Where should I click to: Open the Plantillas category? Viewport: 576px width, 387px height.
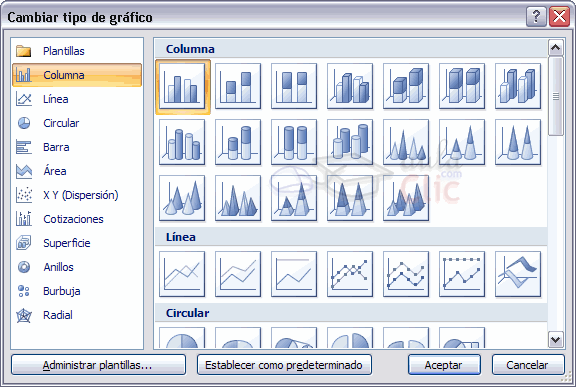tap(77, 51)
